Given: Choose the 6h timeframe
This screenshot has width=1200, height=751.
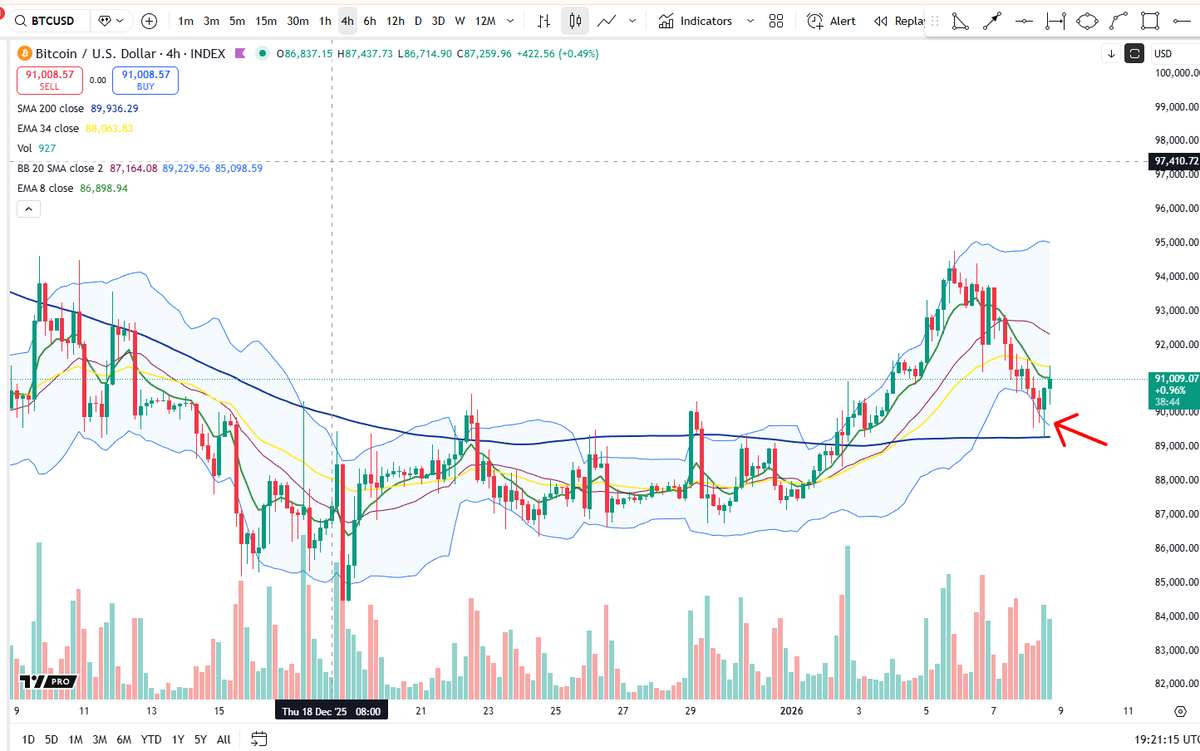Looking at the screenshot, I should [x=370, y=20].
